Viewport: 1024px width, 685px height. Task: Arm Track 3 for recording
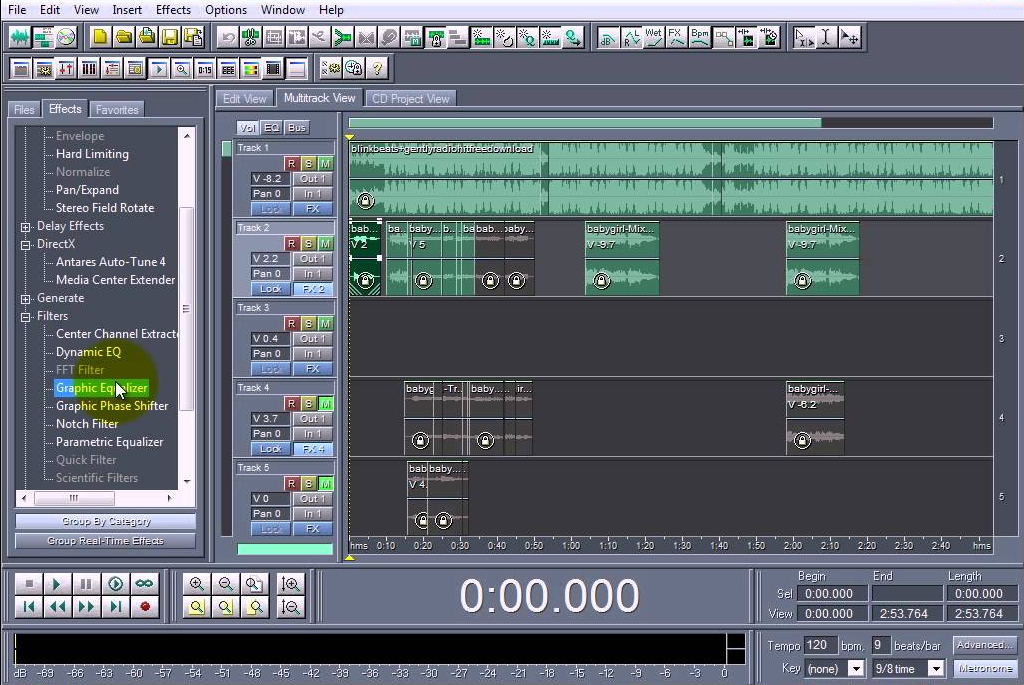point(292,322)
